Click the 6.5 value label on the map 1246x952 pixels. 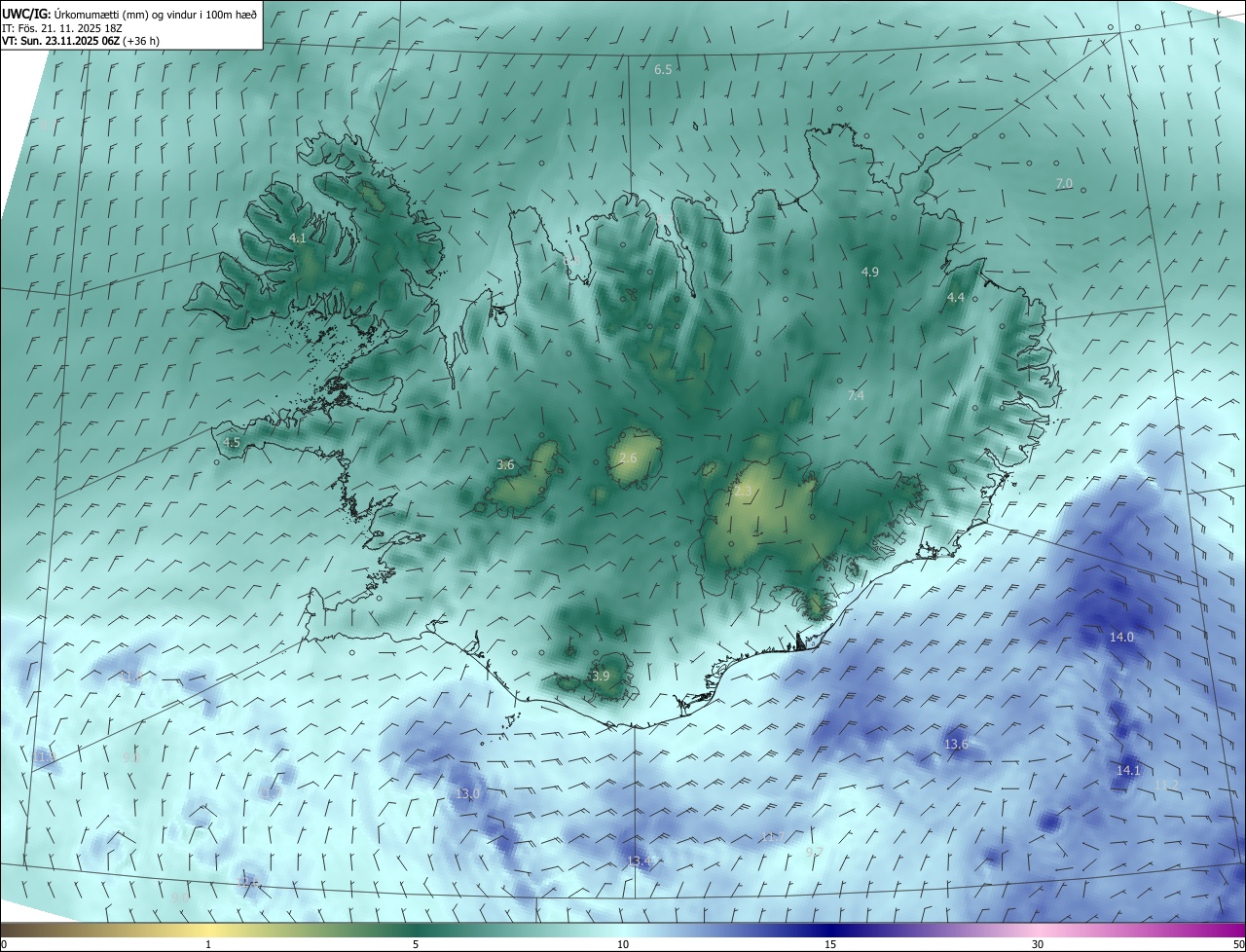(x=663, y=69)
